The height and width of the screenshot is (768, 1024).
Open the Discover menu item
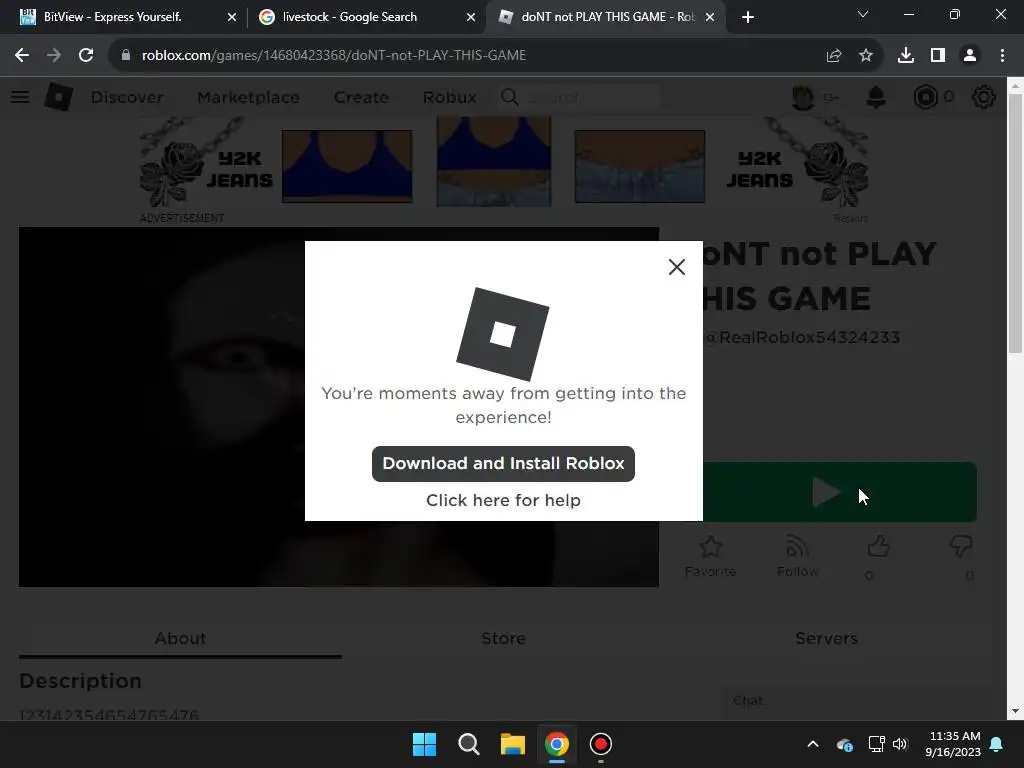(127, 97)
